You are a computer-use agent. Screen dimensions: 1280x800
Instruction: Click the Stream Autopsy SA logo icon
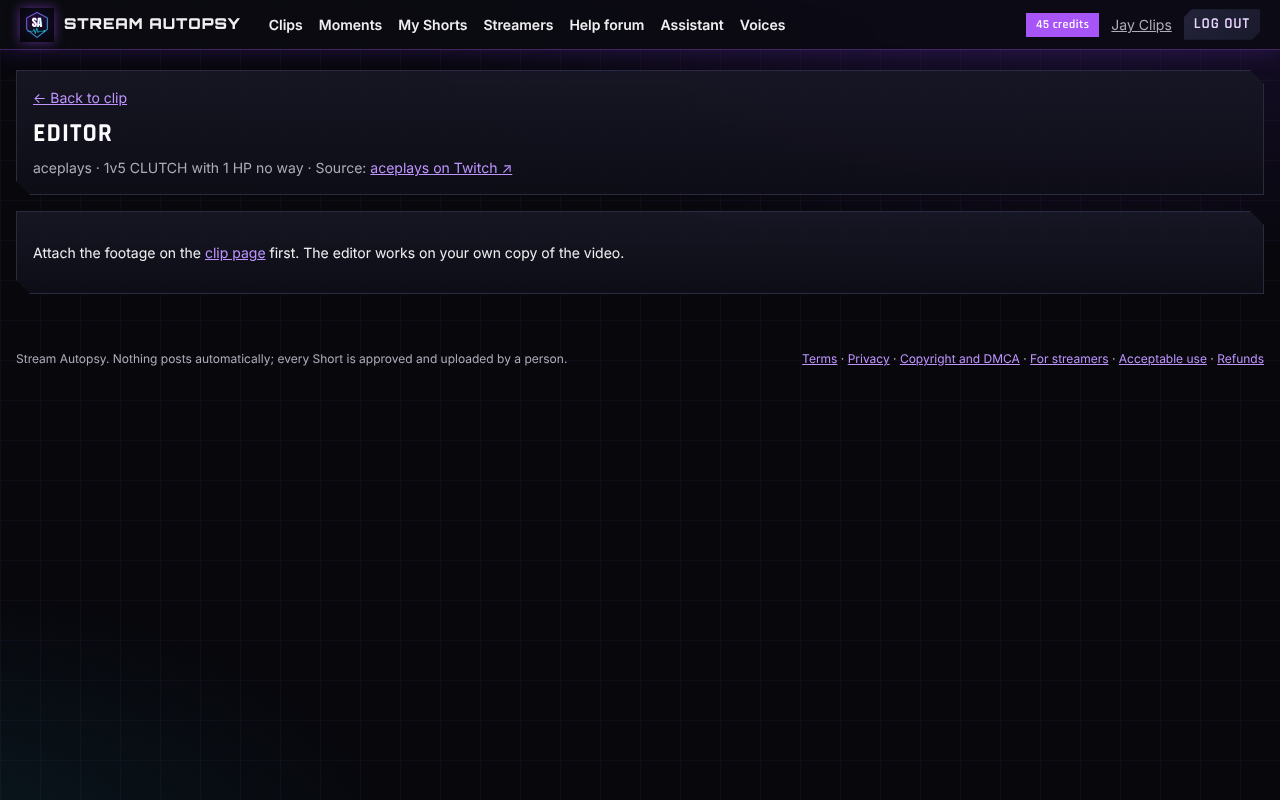click(37, 24)
